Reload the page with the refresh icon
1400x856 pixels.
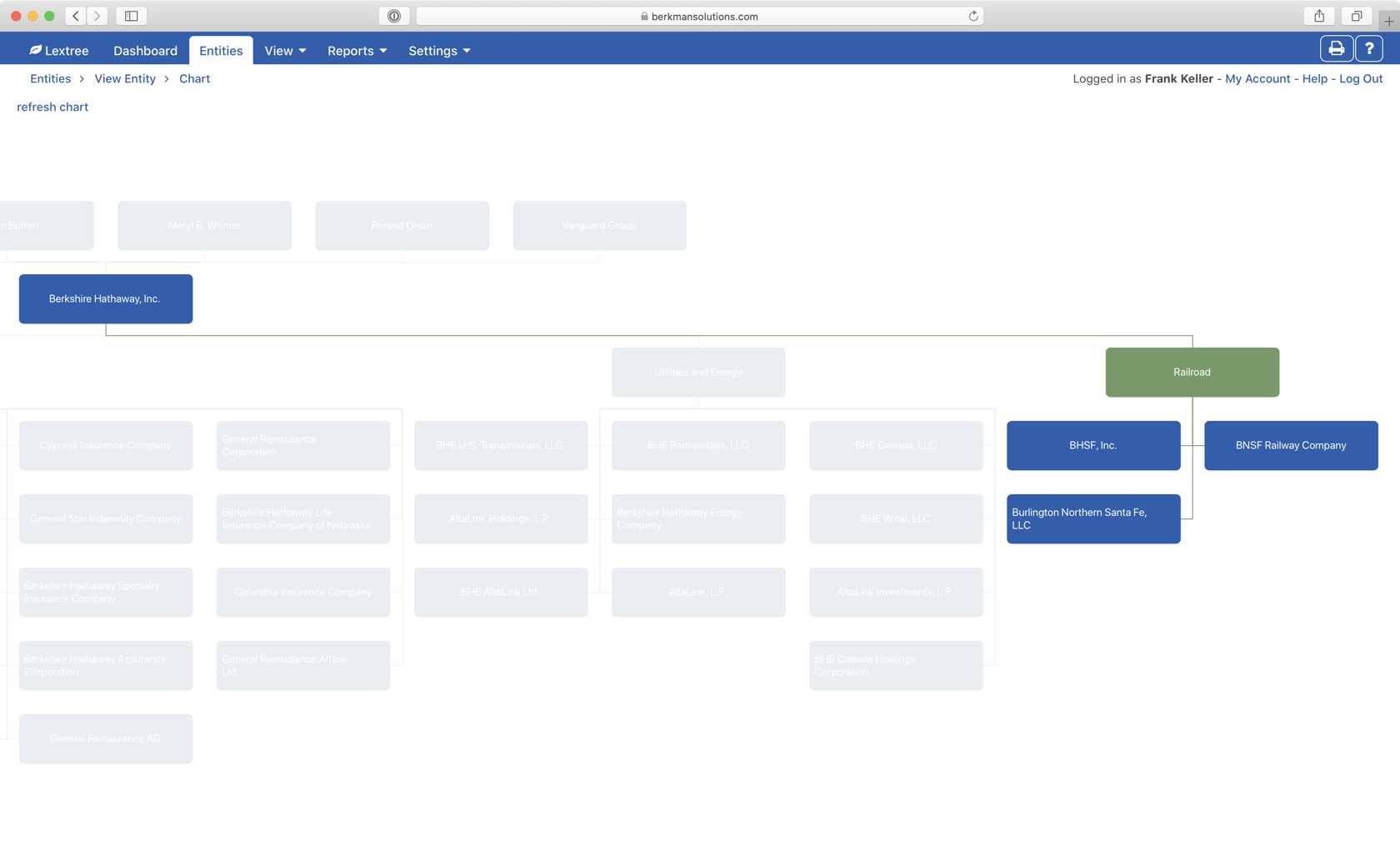972,16
